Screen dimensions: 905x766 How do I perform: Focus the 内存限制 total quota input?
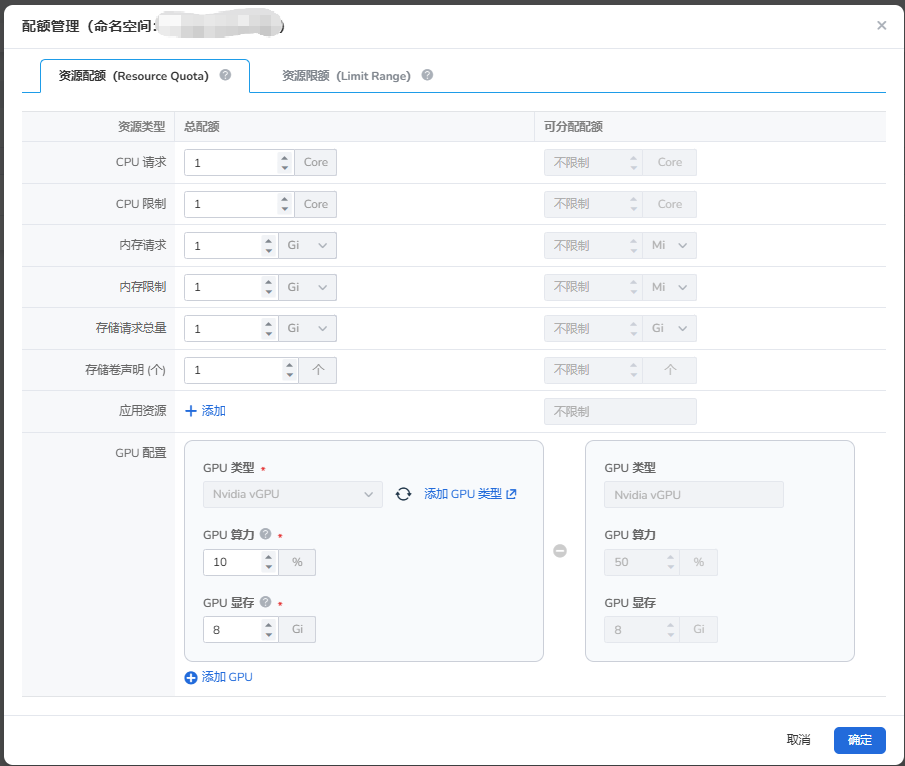[223, 287]
